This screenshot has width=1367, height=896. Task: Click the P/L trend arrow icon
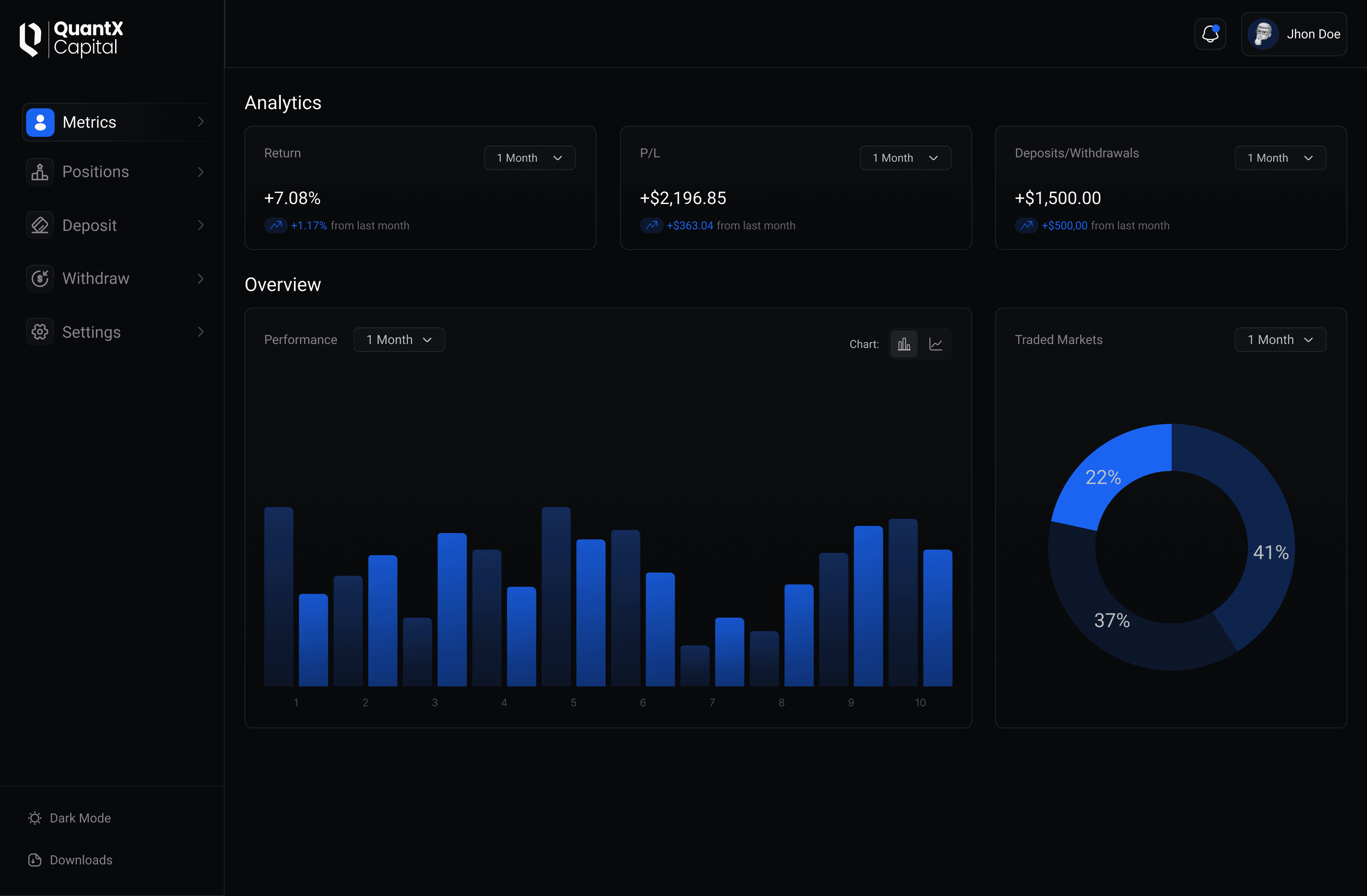click(x=651, y=226)
